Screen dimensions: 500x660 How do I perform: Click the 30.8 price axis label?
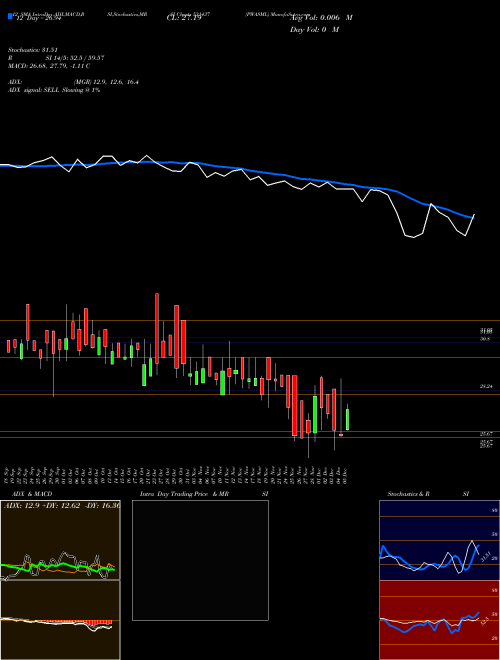click(486, 338)
